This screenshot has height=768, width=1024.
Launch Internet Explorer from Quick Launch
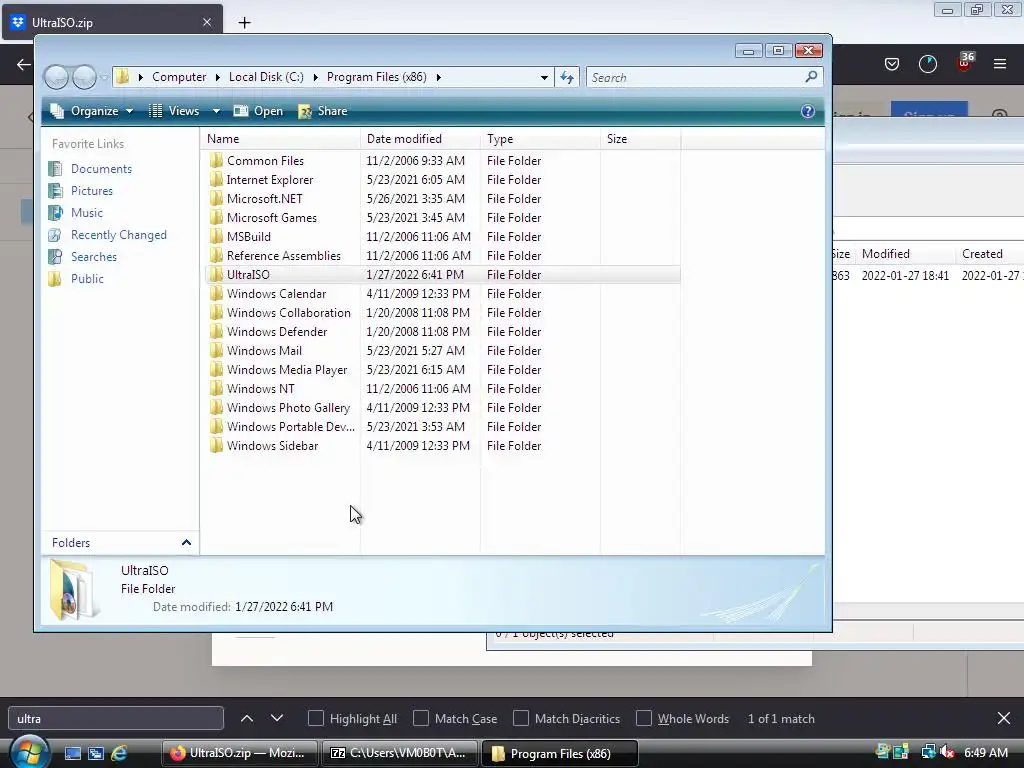click(119, 753)
